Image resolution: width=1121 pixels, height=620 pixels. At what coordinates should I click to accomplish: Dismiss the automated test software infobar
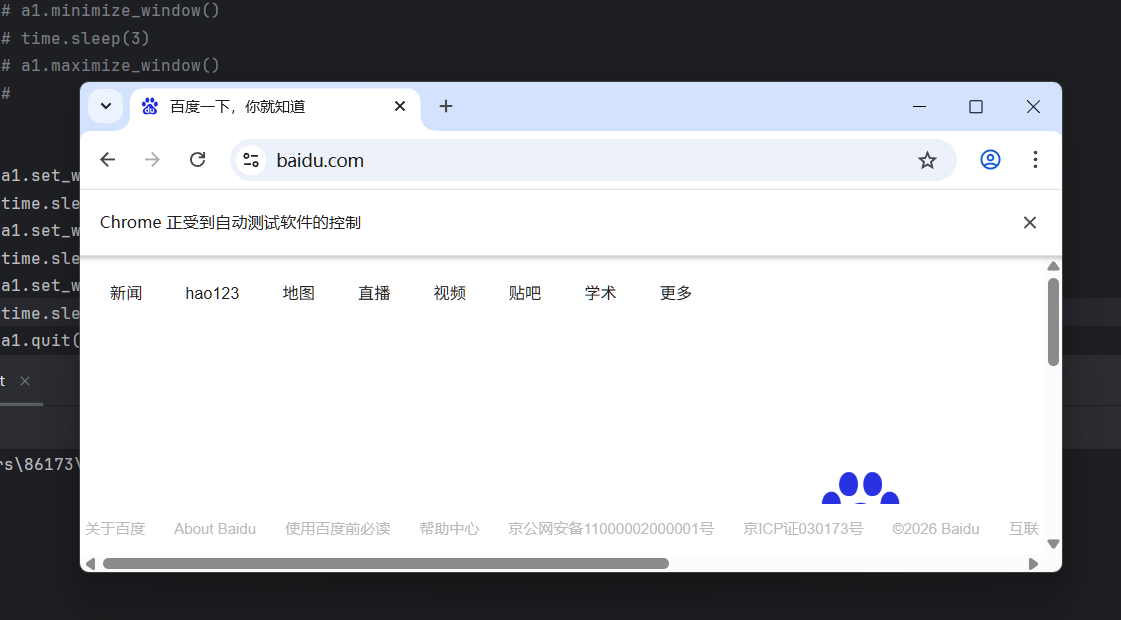click(1029, 222)
